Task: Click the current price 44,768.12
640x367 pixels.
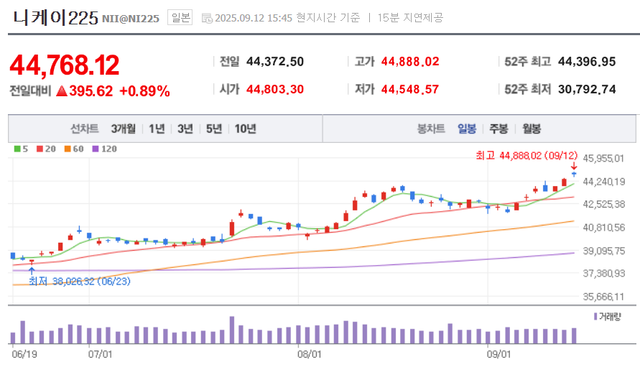Action: click(64, 65)
